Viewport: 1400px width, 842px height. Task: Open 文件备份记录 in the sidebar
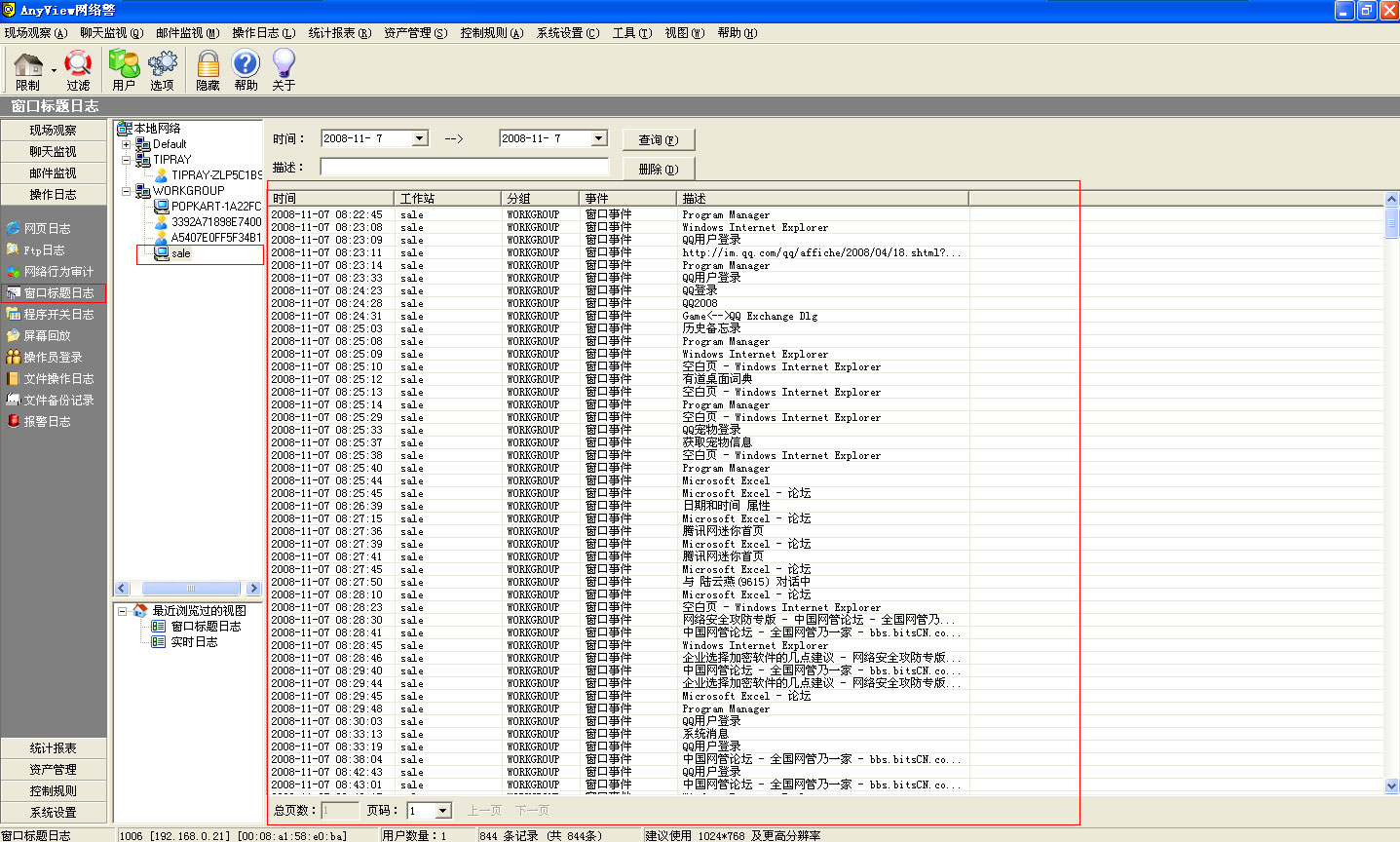51,401
